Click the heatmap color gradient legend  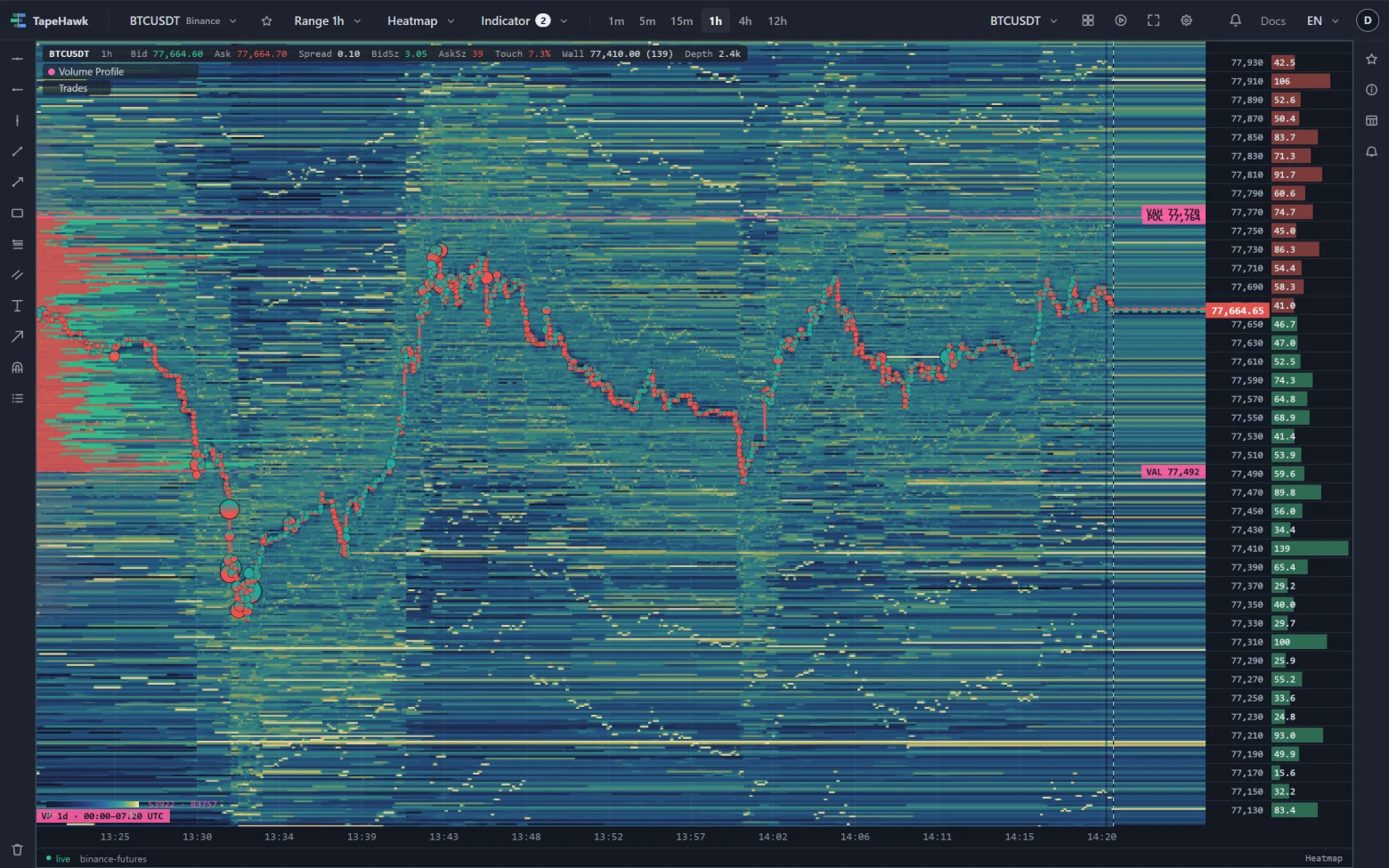pyautogui.click(x=92, y=804)
